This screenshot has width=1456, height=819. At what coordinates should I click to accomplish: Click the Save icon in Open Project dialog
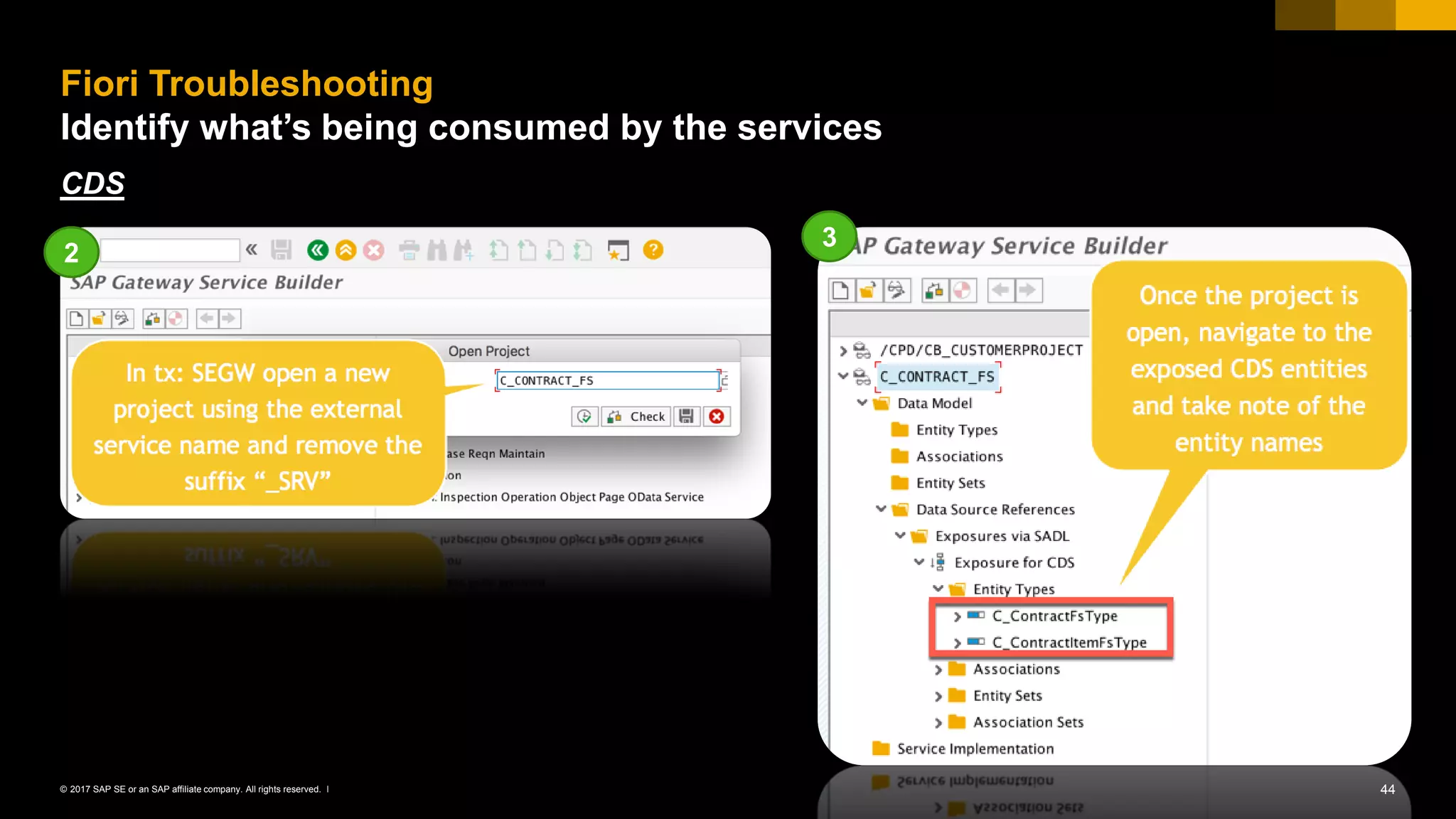coord(687,417)
